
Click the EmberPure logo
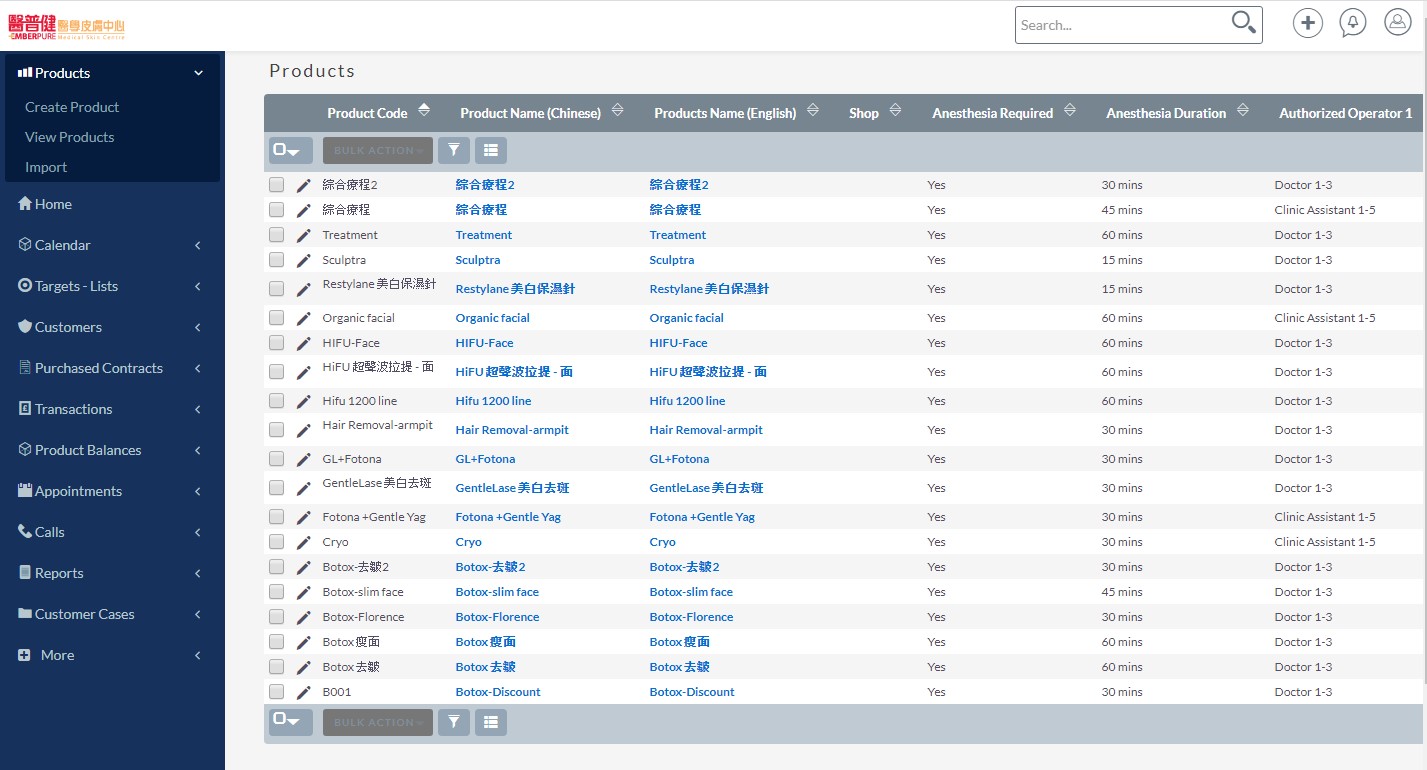[x=67, y=27]
